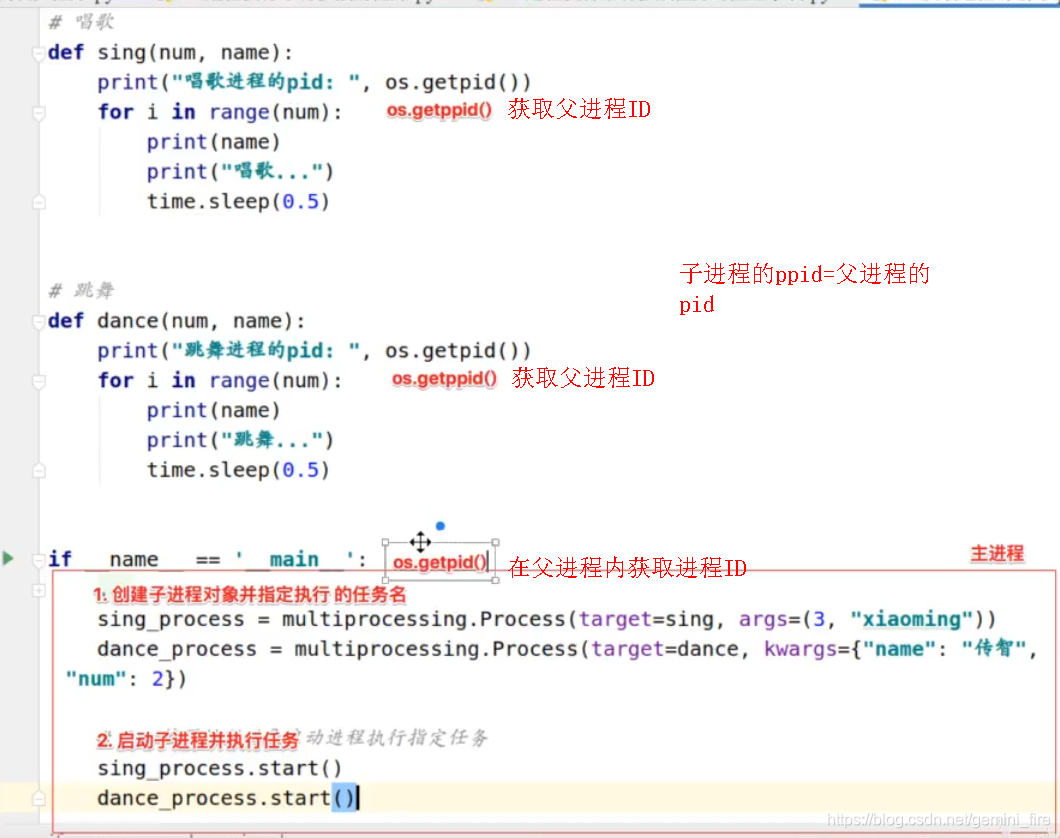The height and width of the screenshot is (838, 1060).
Task: Click the print line containing '跳舞进程的pid: '
Action: coord(314,351)
